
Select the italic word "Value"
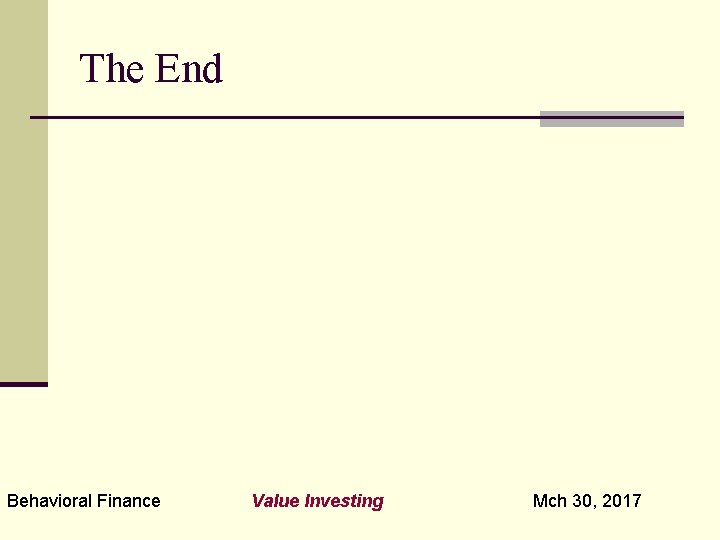pos(276,501)
